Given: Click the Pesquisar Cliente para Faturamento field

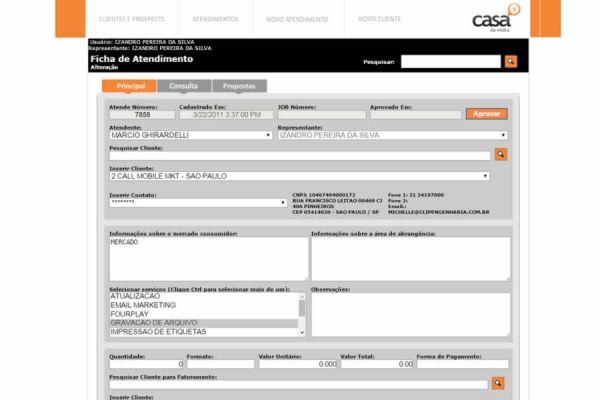Looking at the screenshot, I should [298, 384].
